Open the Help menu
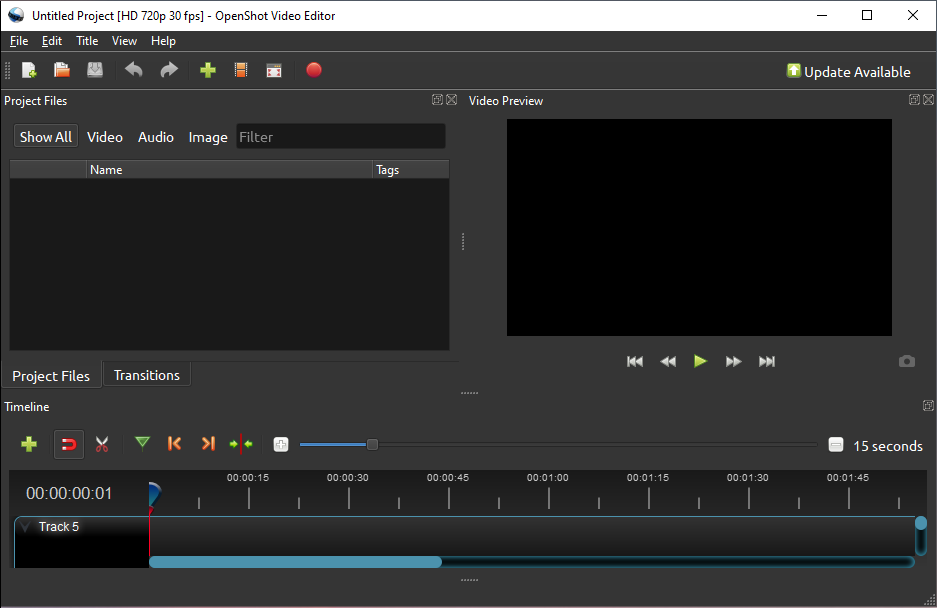 click(x=163, y=41)
